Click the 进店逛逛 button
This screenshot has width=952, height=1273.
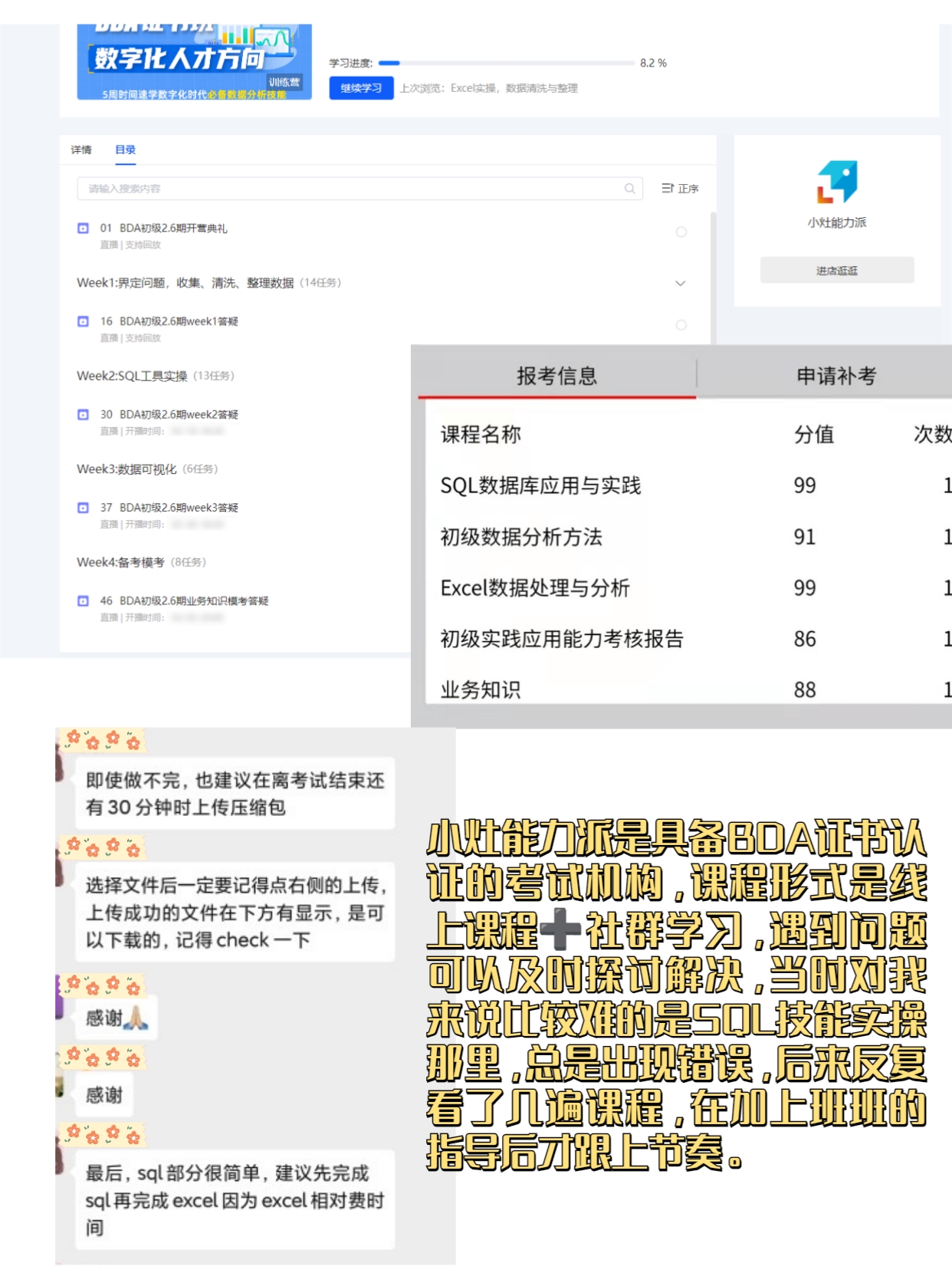tap(837, 270)
